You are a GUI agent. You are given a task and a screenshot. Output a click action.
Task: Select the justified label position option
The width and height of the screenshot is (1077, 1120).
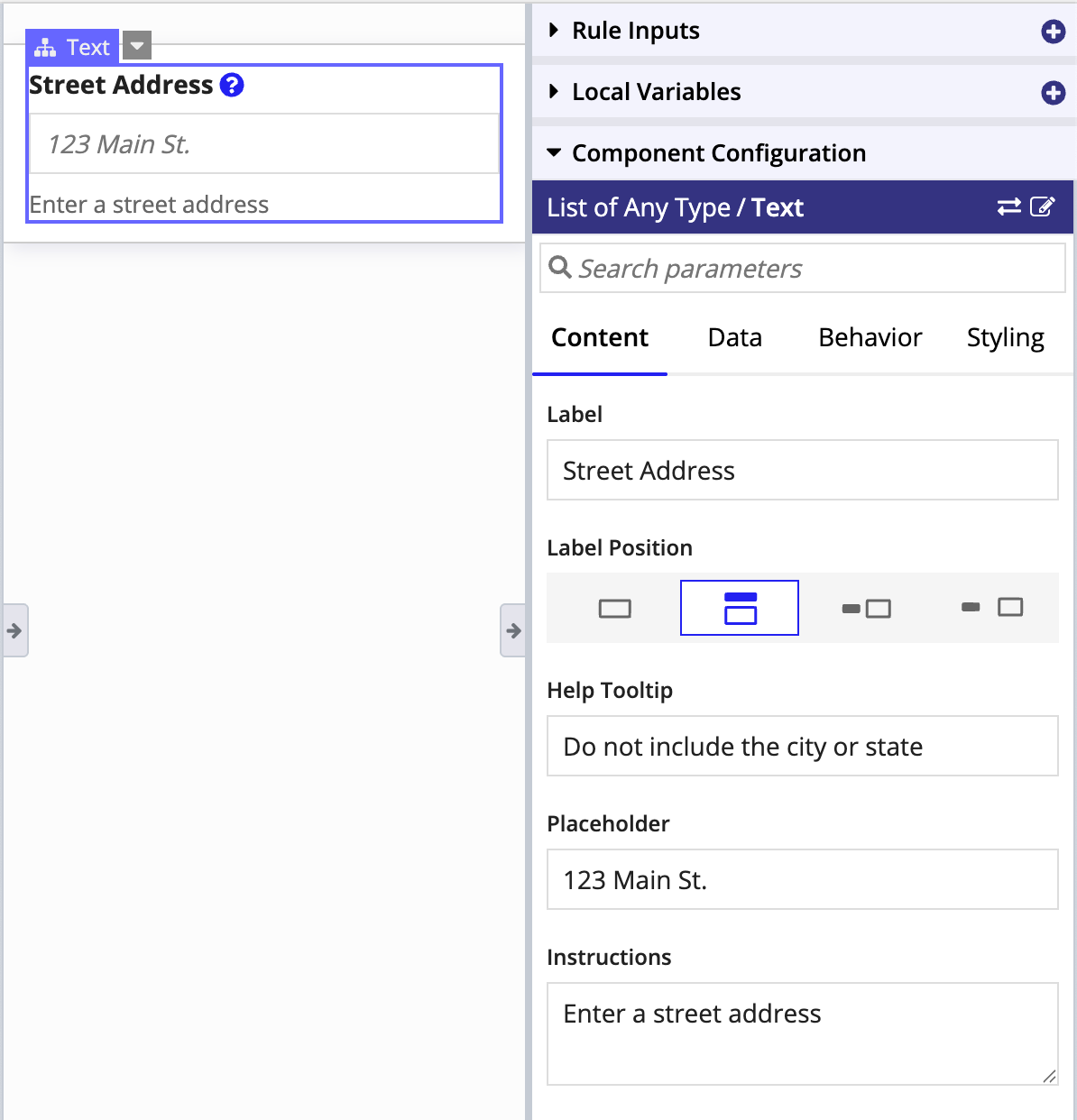(x=992, y=608)
